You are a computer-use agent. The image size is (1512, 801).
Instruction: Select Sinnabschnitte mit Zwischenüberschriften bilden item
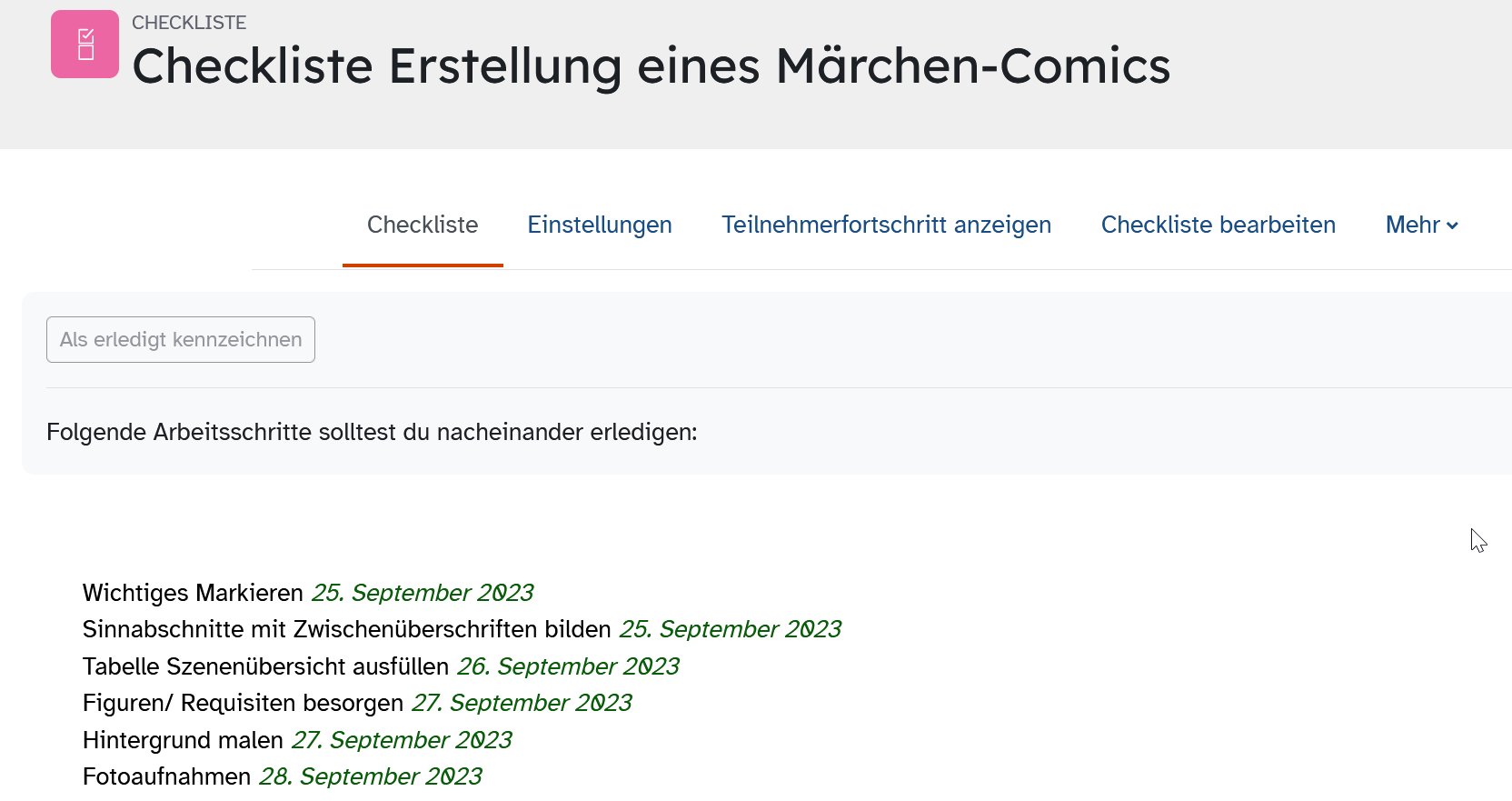[x=346, y=629]
